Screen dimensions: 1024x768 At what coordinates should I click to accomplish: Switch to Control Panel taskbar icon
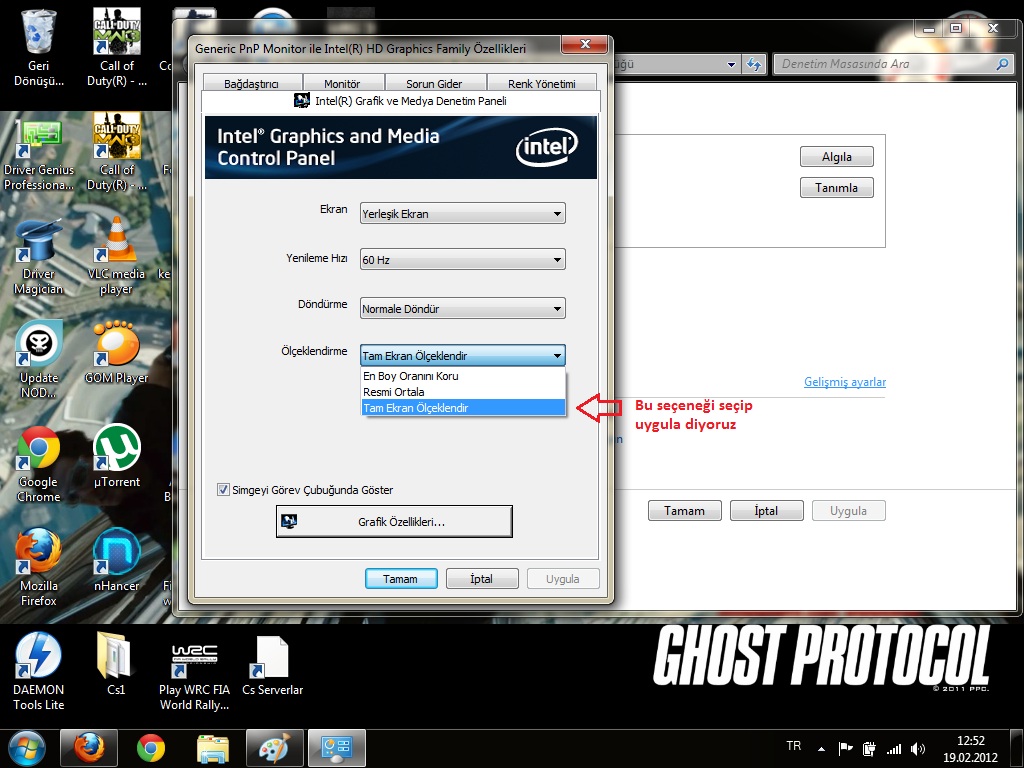[x=337, y=748]
